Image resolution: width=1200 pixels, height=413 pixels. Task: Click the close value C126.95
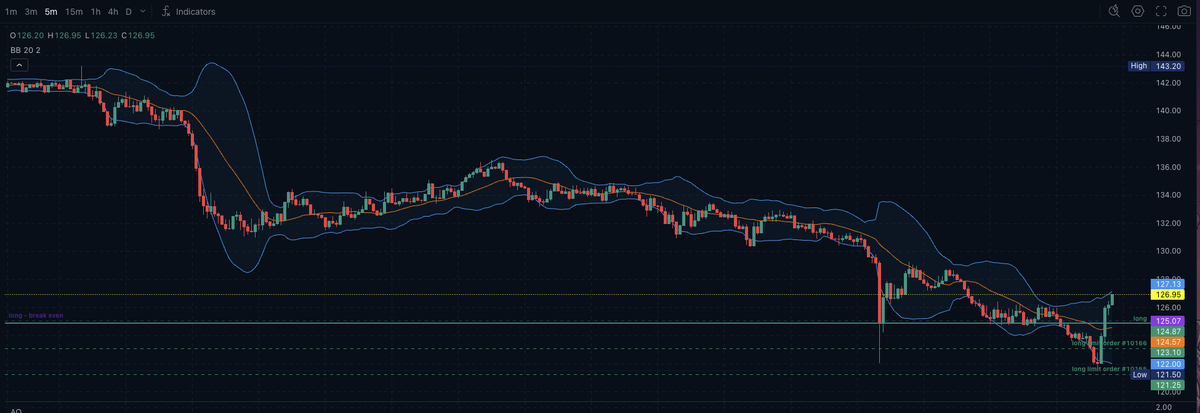[x=138, y=35]
